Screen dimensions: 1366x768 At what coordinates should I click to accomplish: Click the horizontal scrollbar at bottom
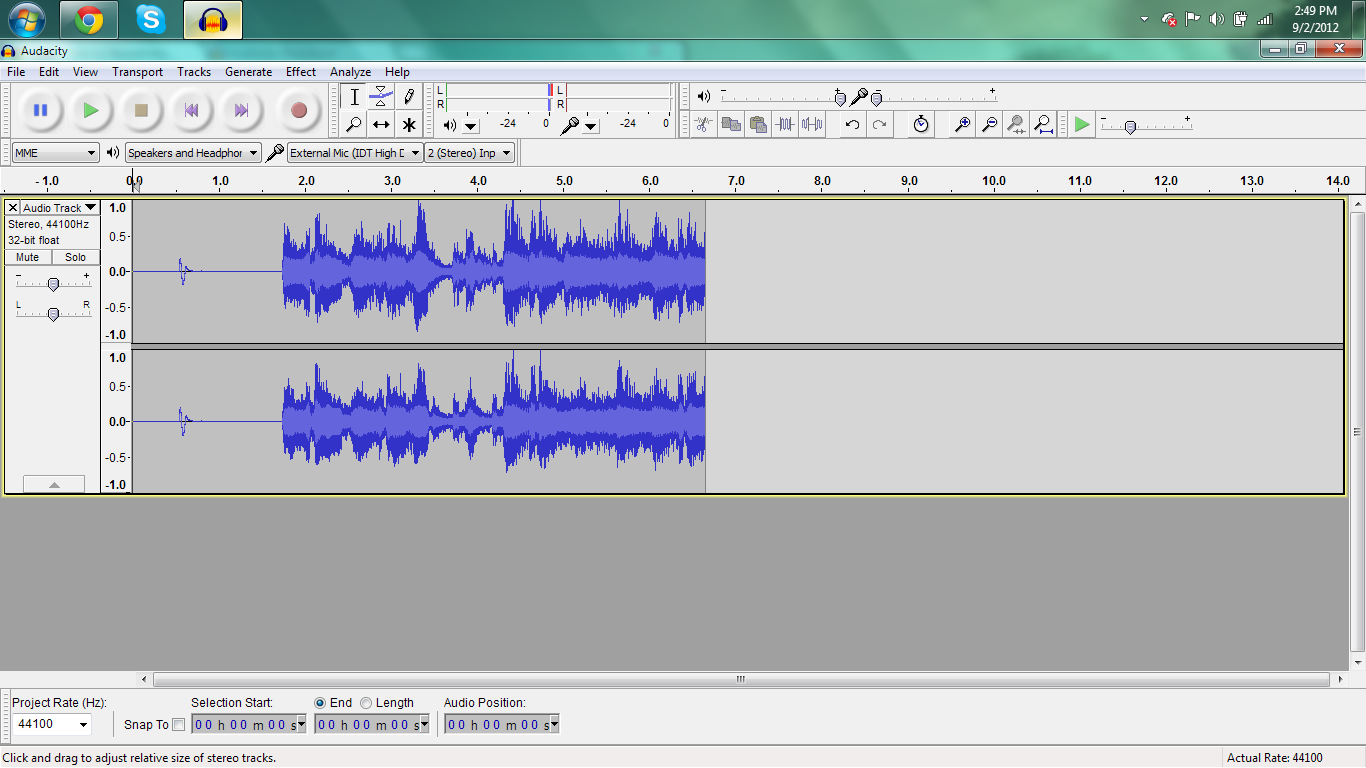point(741,679)
